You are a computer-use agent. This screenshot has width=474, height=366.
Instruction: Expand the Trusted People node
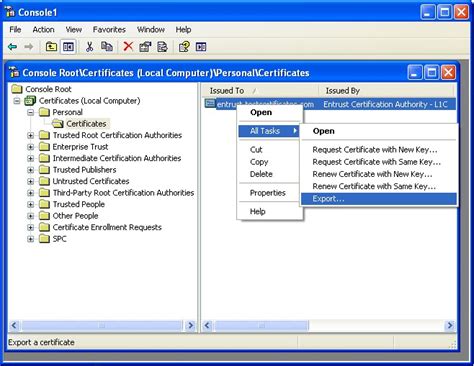pos(31,204)
